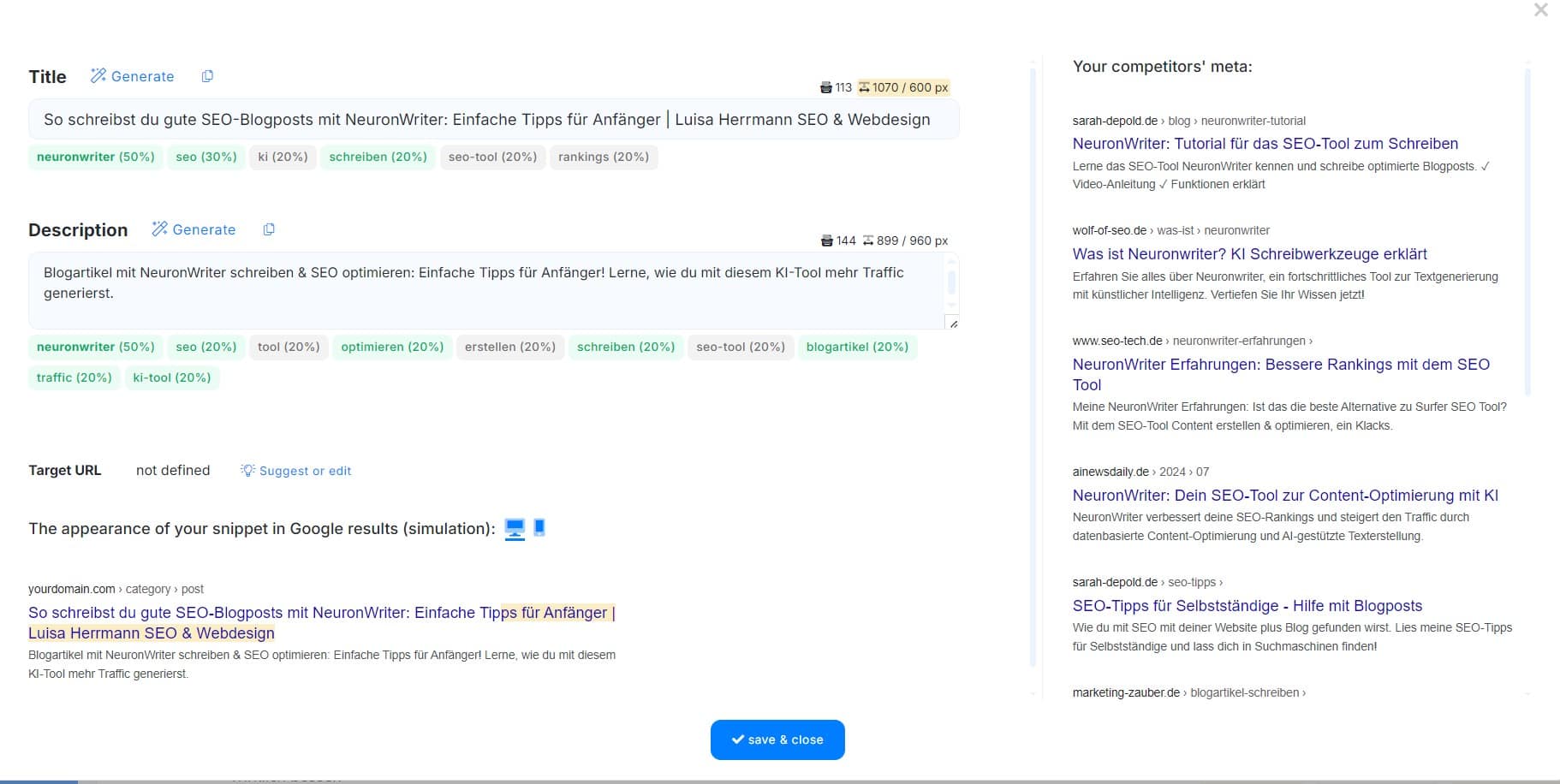Click description keyword chip 'neuronwriter (50%)'
Viewport: 1560px width, 784px height.
96,347
